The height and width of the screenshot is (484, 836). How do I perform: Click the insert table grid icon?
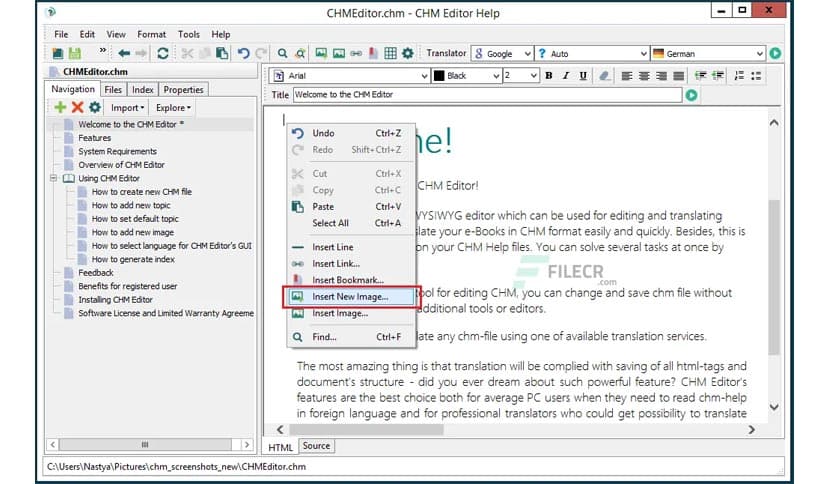click(x=390, y=53)
